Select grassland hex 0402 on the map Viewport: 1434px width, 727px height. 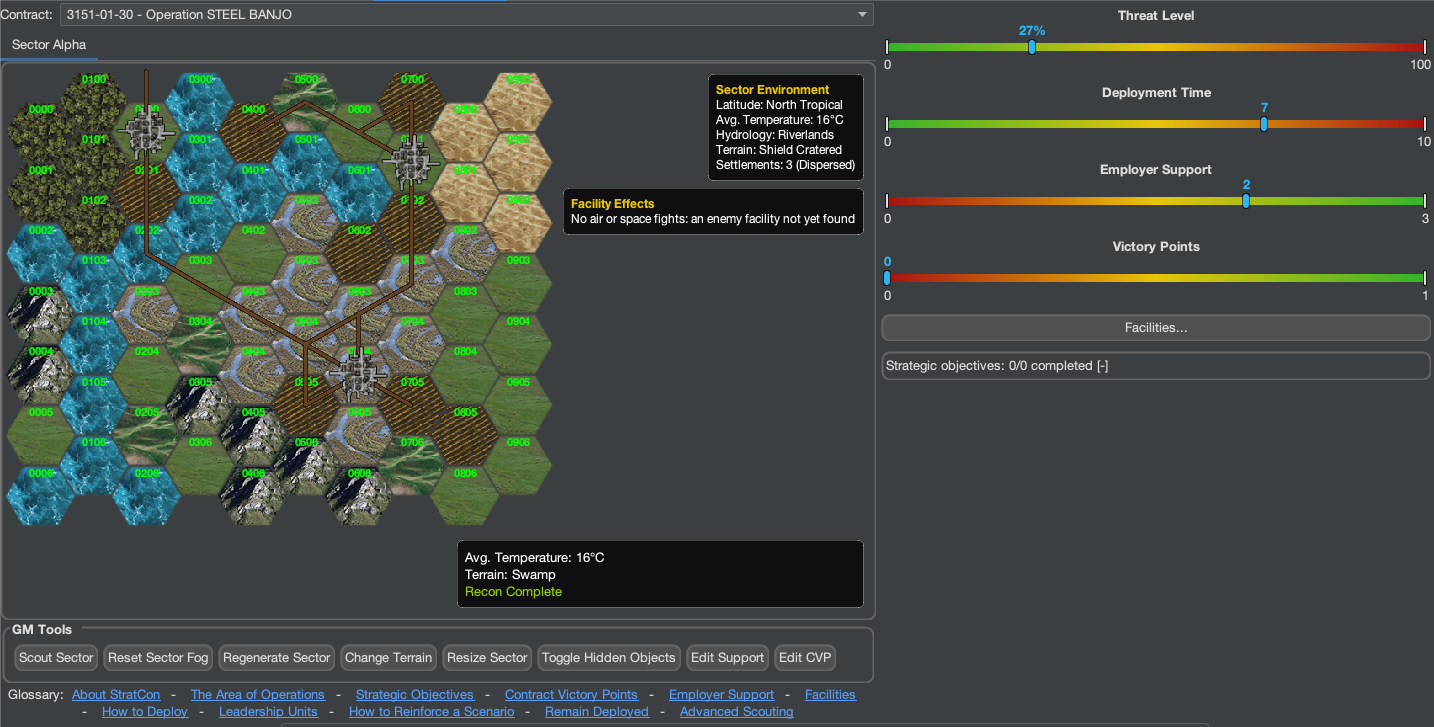pos(253,252)
